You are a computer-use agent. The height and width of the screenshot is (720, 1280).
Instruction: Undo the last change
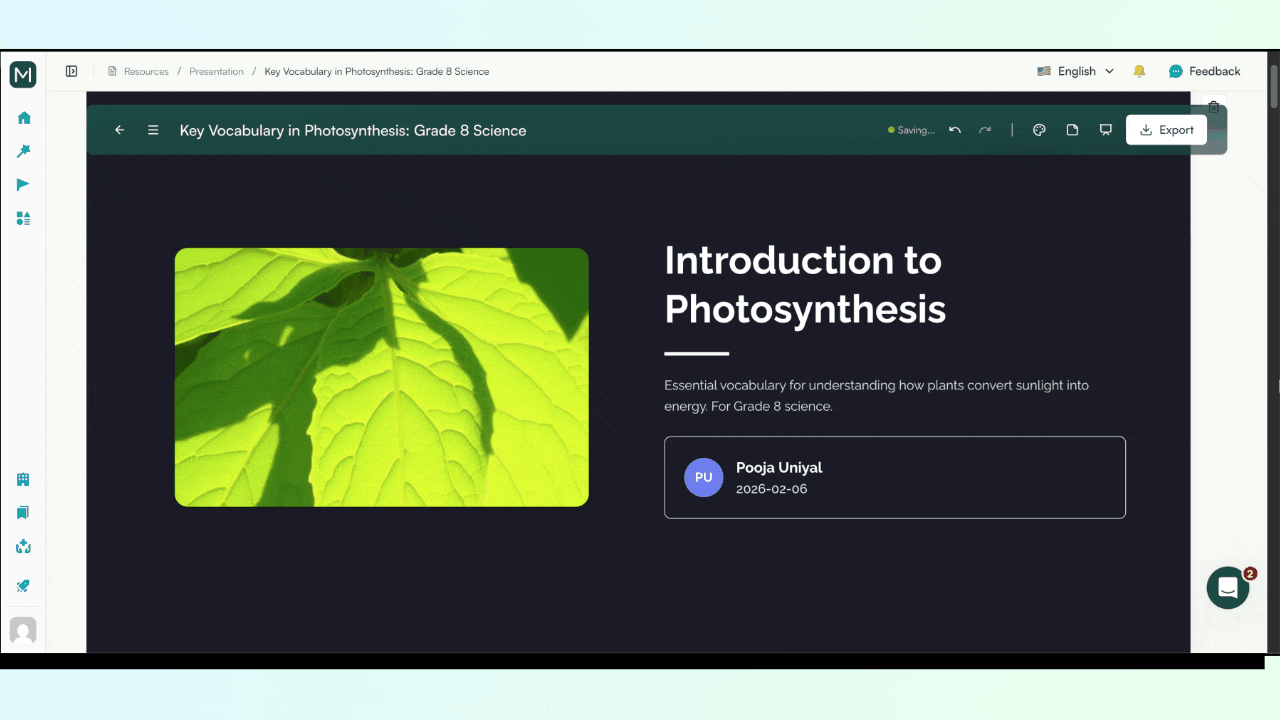954,129
